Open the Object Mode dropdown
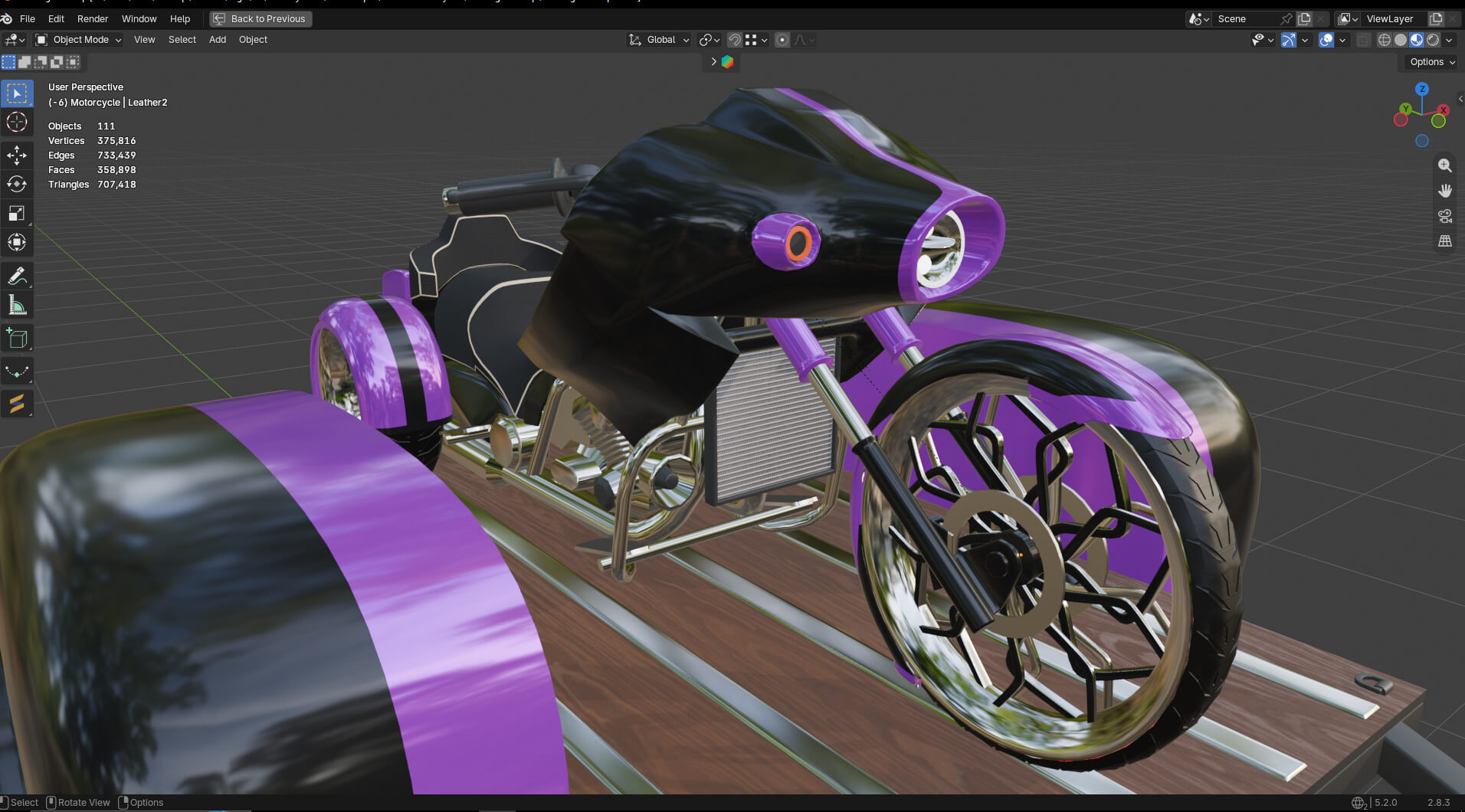The width and height of the screenshot is (1465, 812). [79, 40]
